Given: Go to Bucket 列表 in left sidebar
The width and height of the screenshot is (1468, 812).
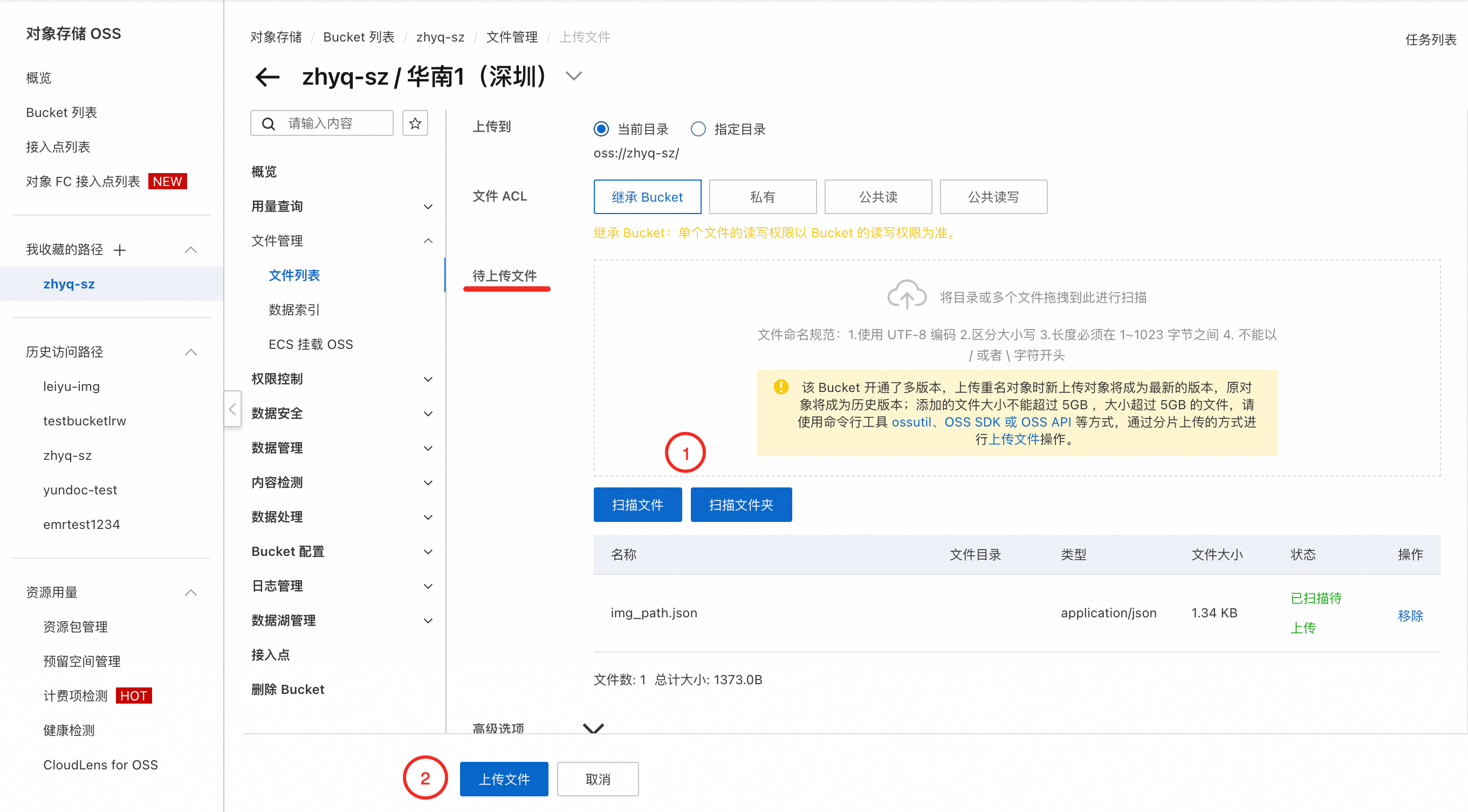Looking at the screenshot, I should (x=61, y=112).
